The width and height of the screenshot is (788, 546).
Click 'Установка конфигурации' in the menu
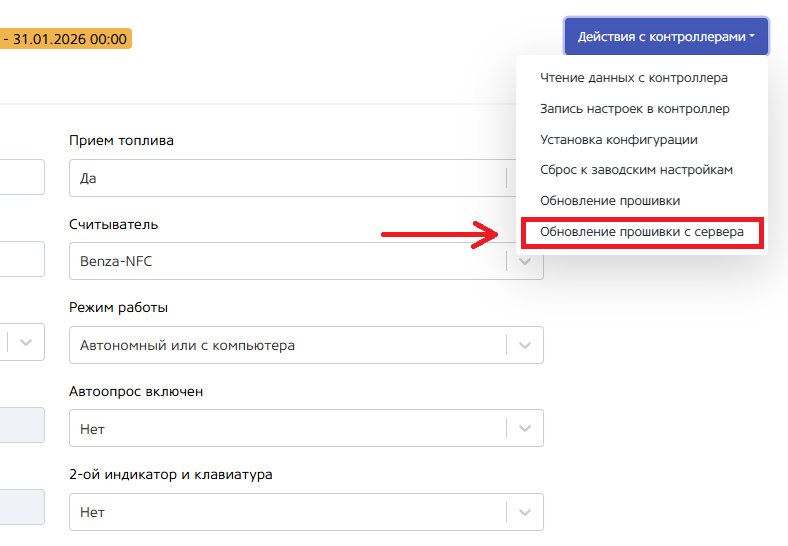pos(619,139)
